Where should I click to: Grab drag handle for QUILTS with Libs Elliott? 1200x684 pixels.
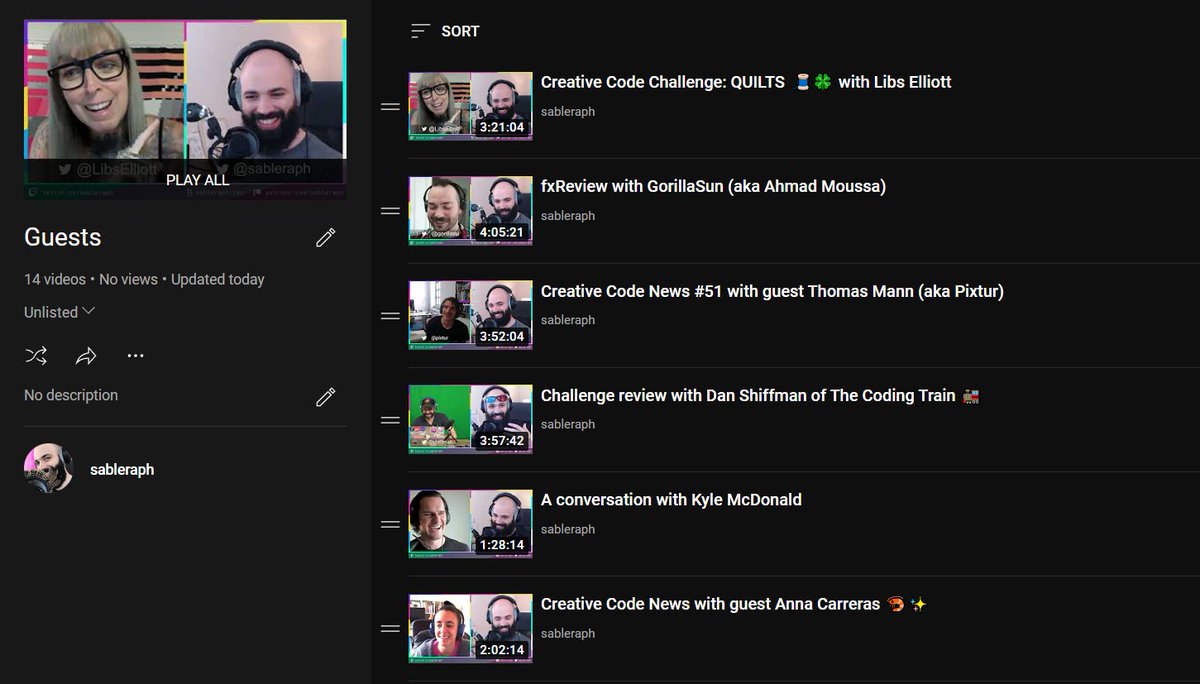point(390,107)
